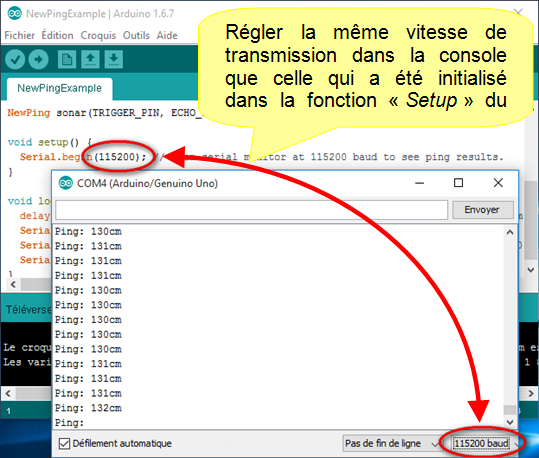Click 'Serial.begin(115200);' code line
Image resolution: width=539 pixels, height=458 pixels.
pos(83,157)
